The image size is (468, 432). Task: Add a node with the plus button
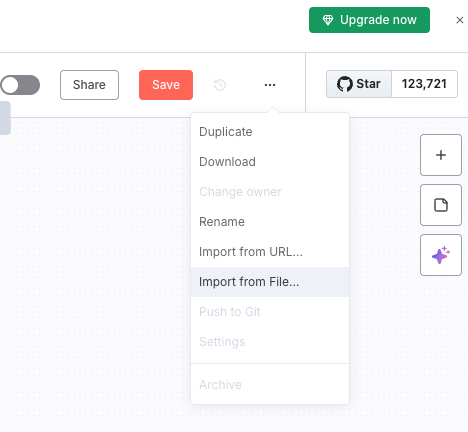tap(441, 155)
